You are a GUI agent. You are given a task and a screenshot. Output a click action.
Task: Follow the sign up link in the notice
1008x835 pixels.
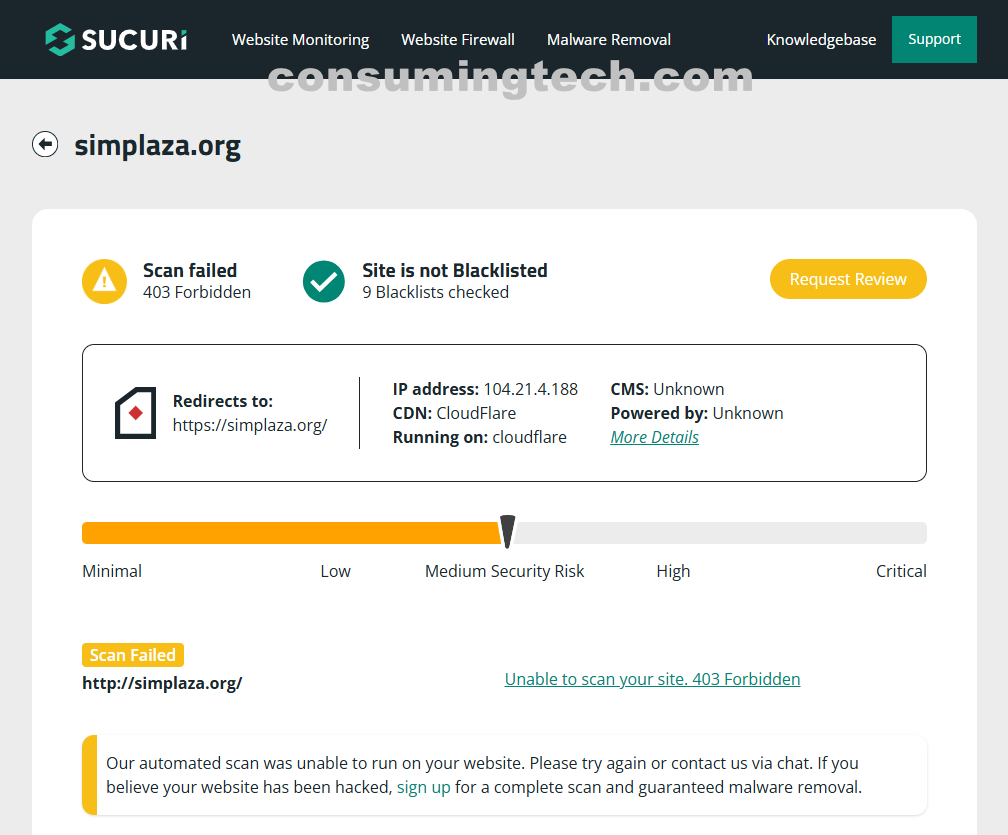click(423, 787)
